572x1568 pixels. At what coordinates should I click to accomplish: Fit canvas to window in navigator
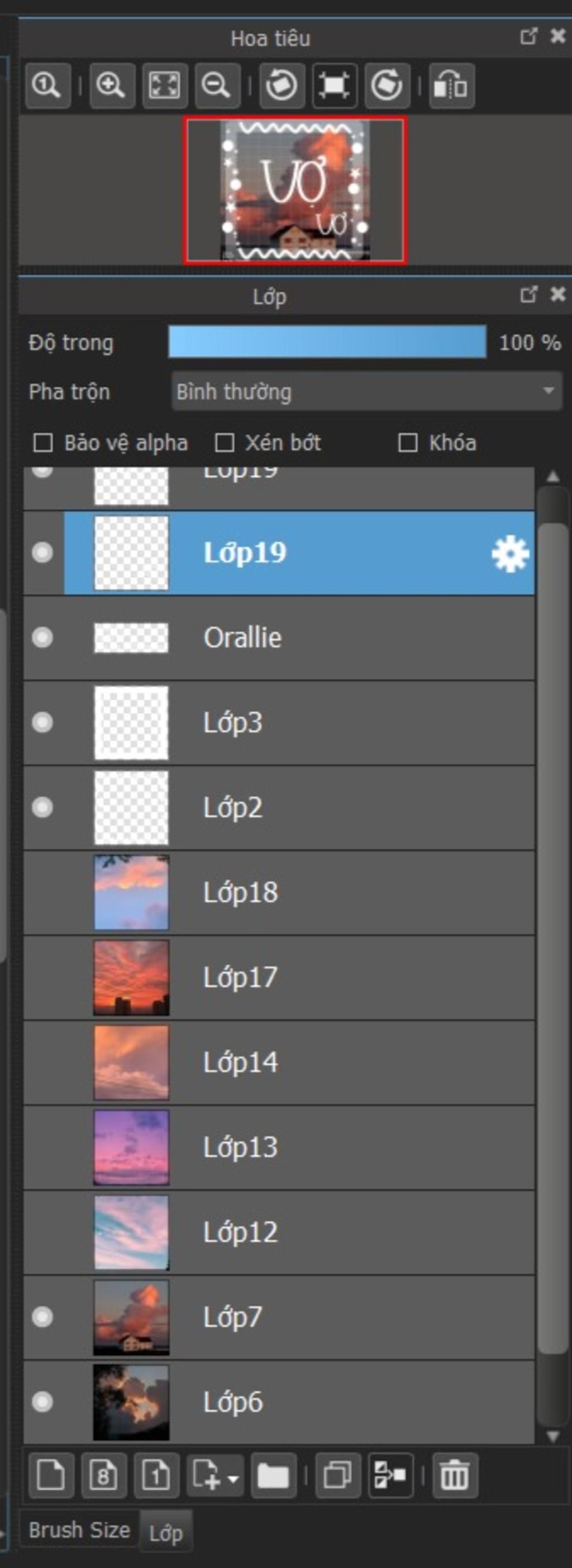click(165, 85)
